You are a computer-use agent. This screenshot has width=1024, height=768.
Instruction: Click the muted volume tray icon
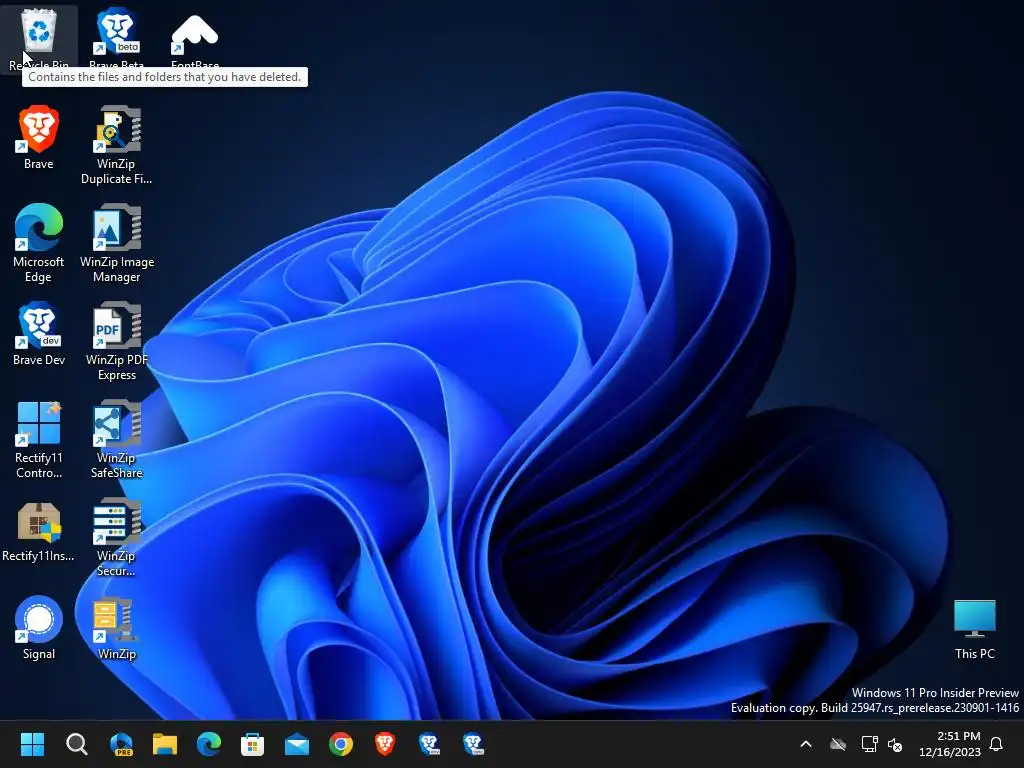click(895, 744)
